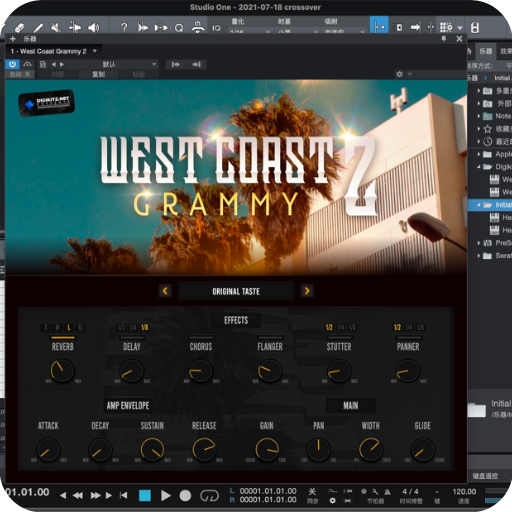Click return to zero transport button
512x512 pixels.
coord(123,496)
